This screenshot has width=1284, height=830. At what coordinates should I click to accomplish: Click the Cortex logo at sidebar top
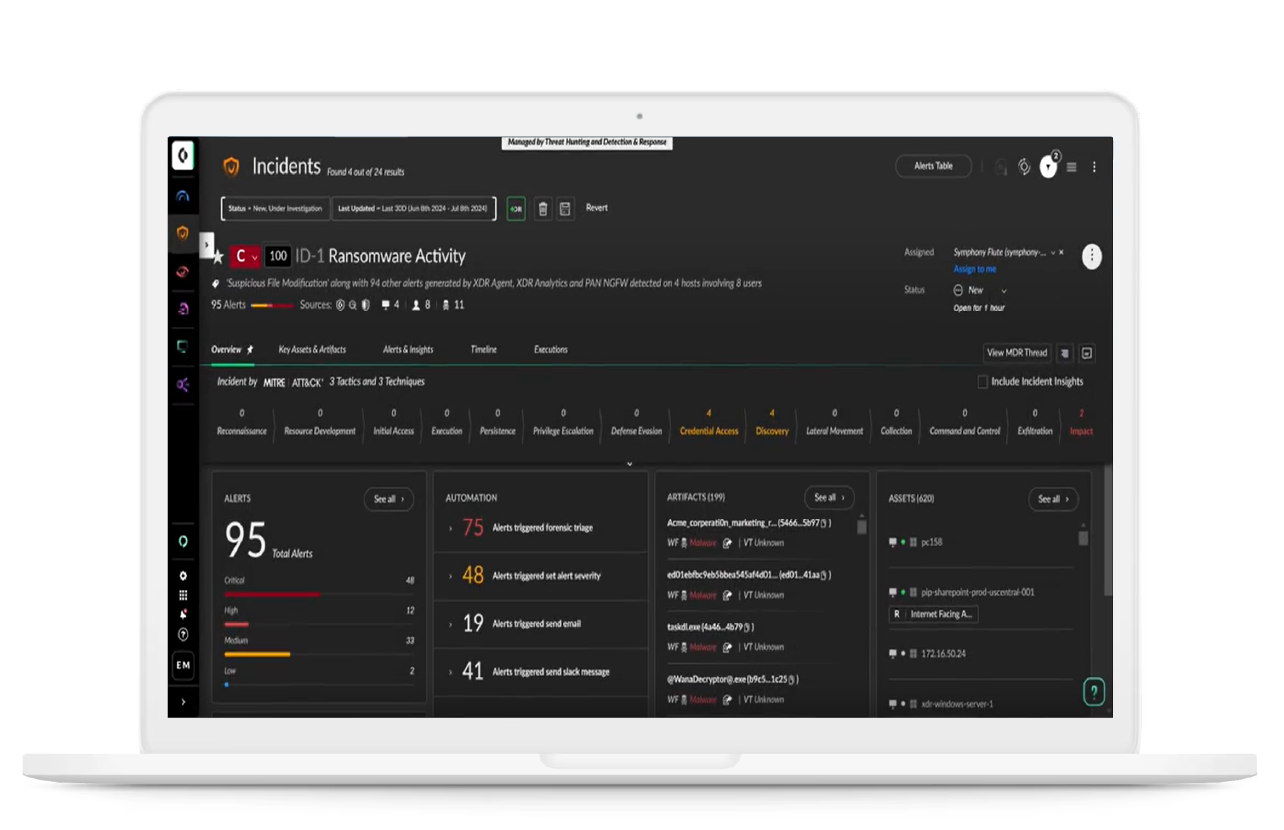tap(183, 156)
